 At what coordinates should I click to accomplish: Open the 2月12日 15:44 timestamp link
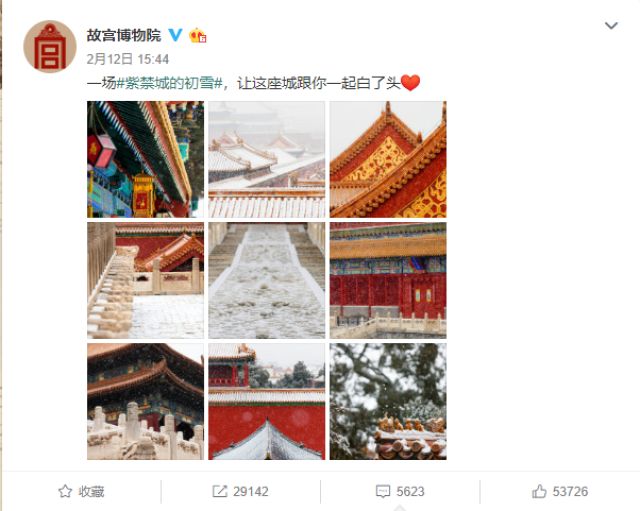[128, 59]
